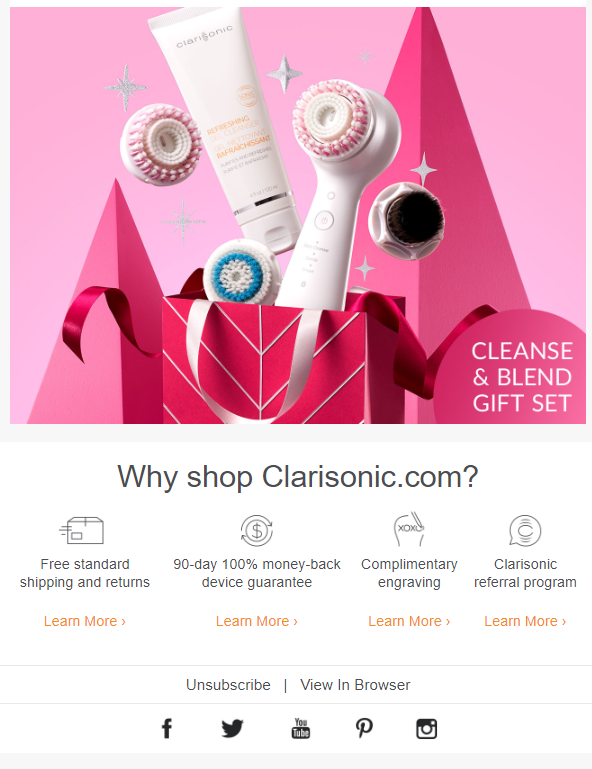Click the Clarisonic referral speech-bubble icon
Viewport: 592px width, 769px height.
tap(525, 530)
